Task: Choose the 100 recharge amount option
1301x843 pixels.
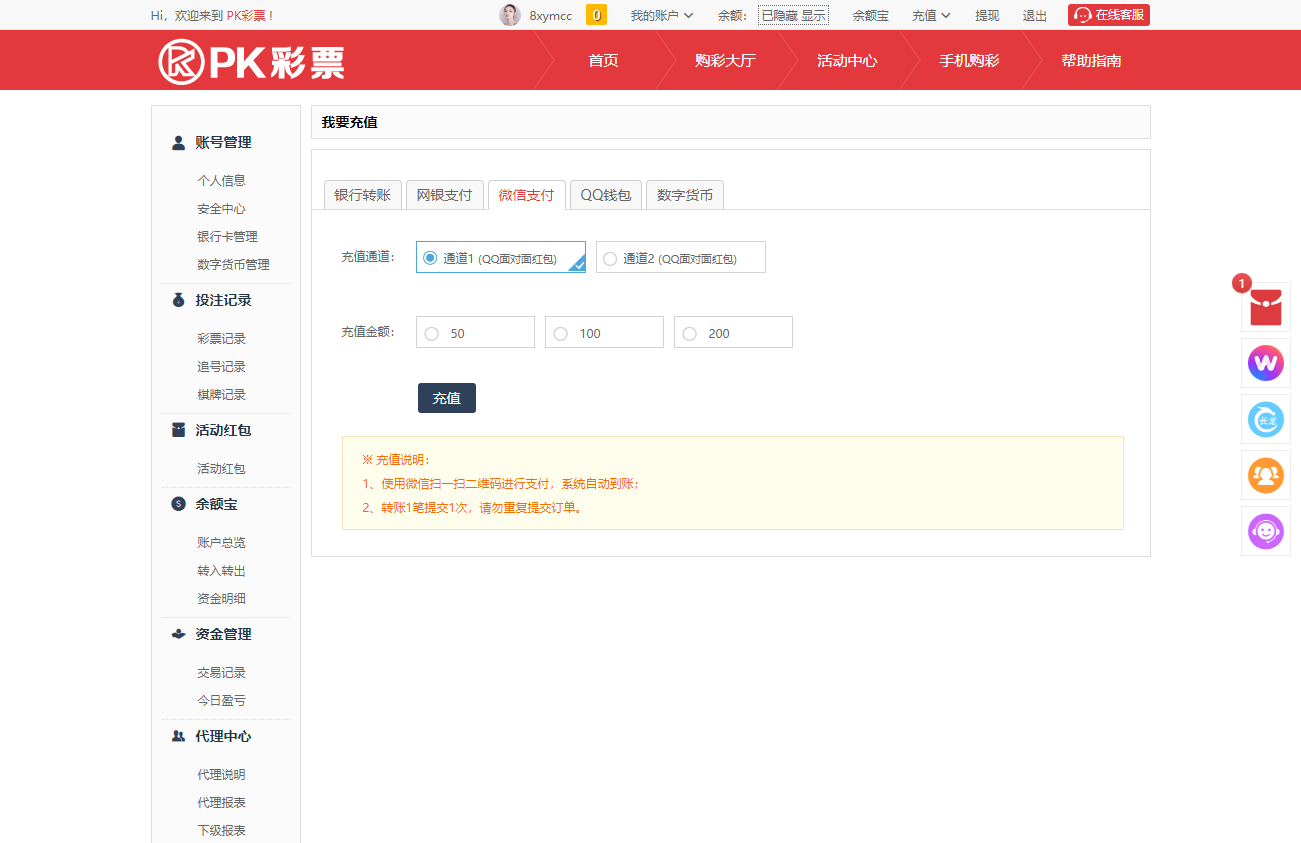Action: coord(561,333)
